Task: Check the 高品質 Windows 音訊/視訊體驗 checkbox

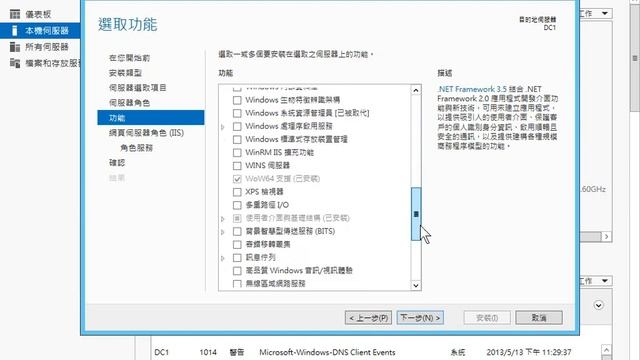Action: point(237,271)
